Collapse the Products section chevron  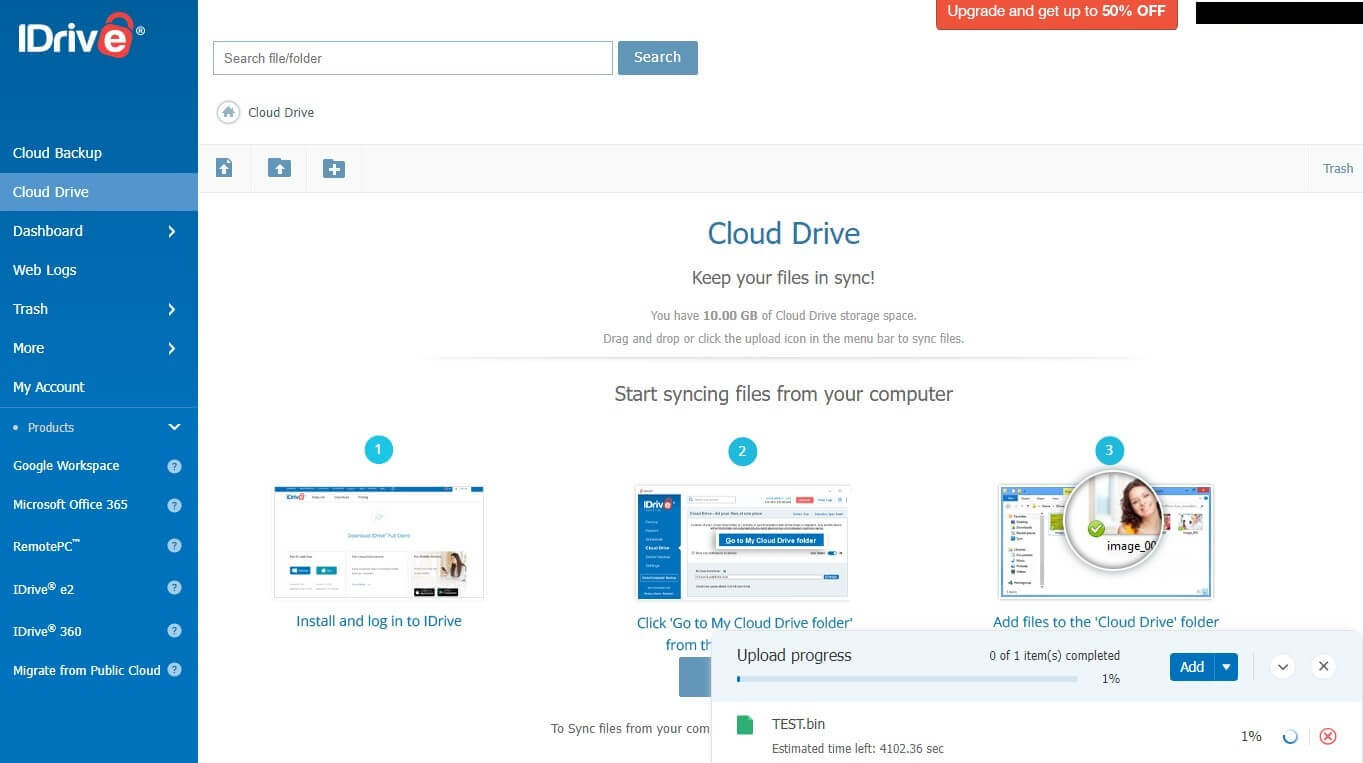click(x=174, y=427)
